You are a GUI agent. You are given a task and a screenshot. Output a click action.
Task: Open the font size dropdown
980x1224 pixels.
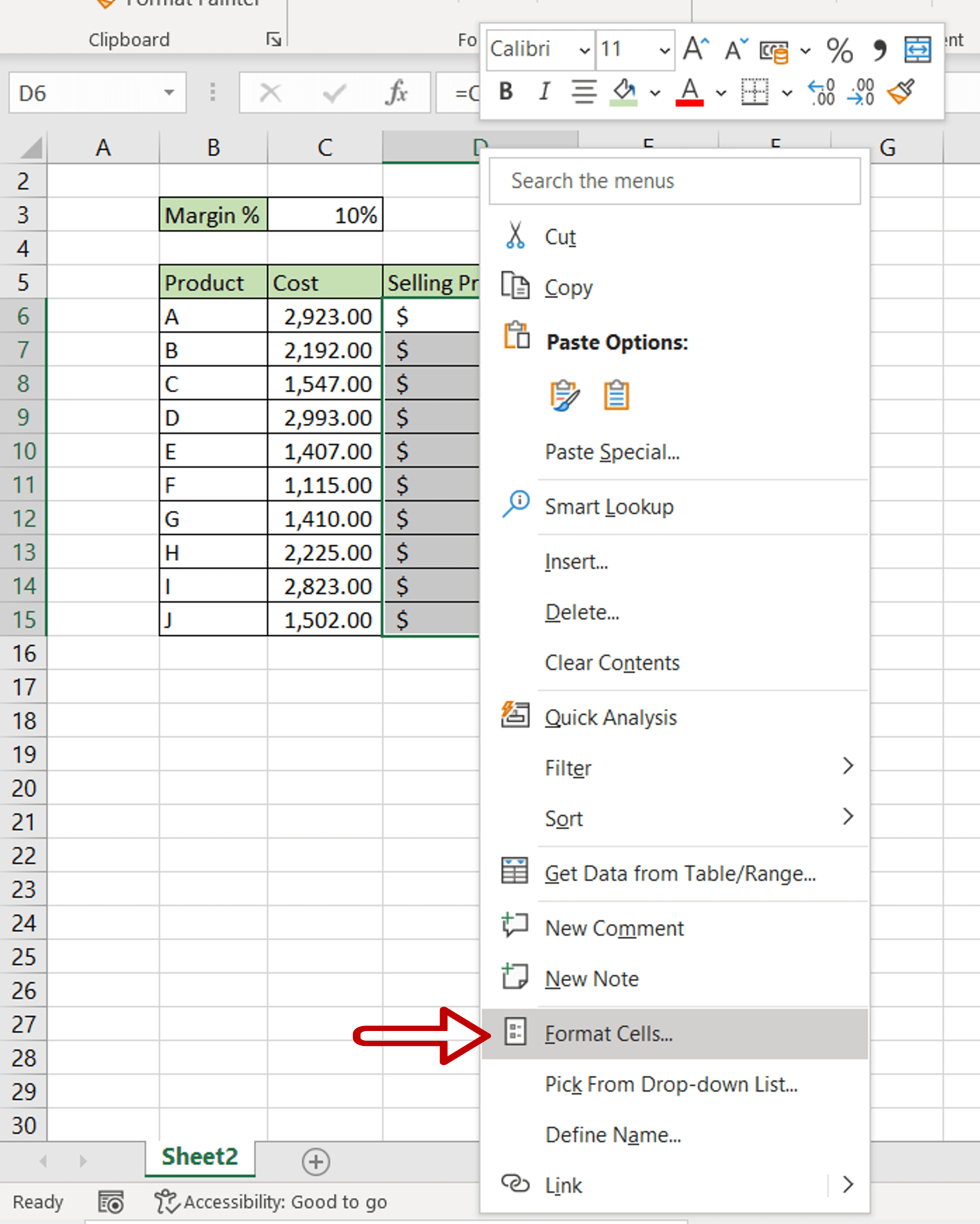click(664, 50)
